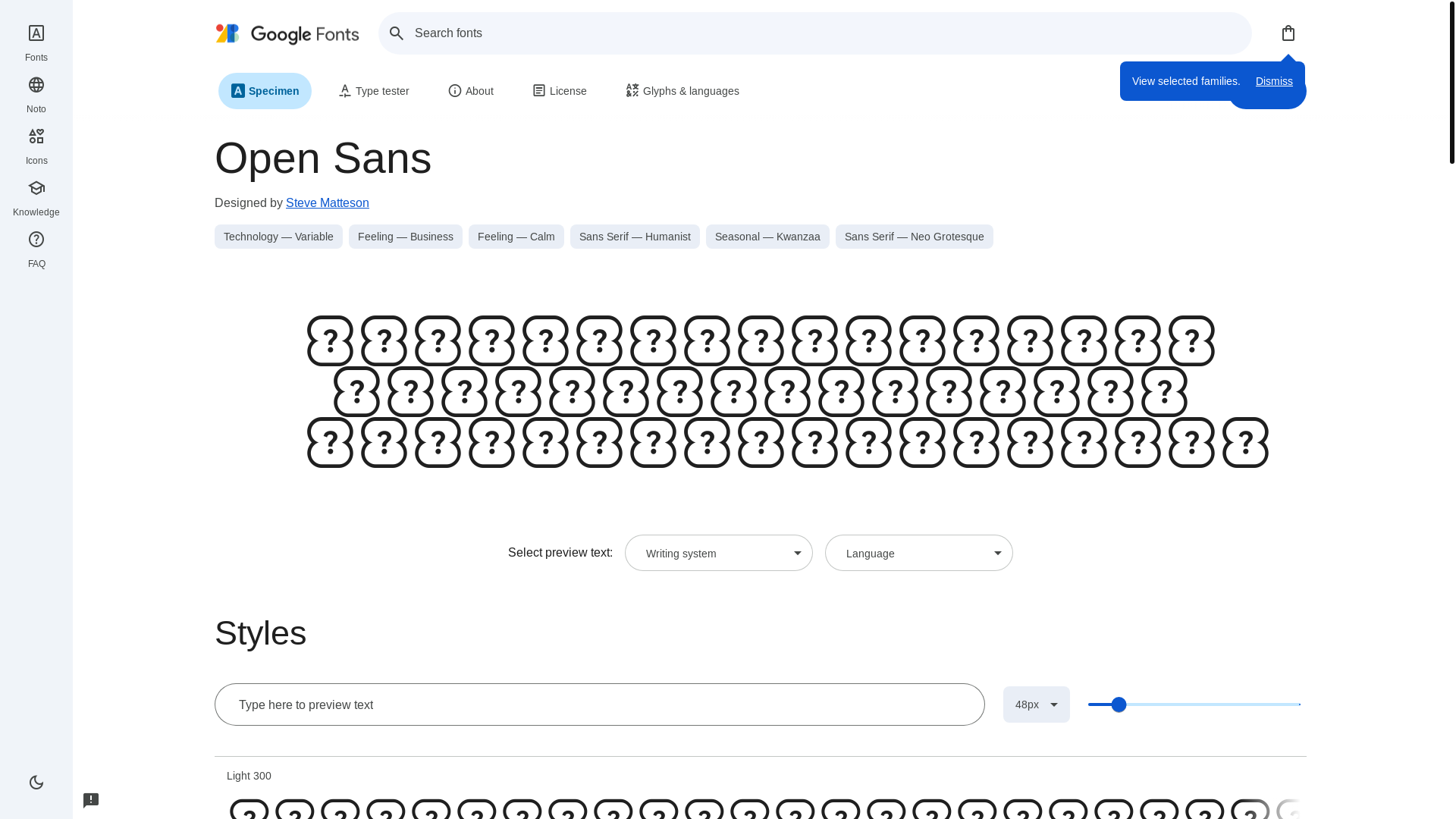Click the Open Sans heading
This screenshot has width=1456, height=819.
click(x=323, y=158)
